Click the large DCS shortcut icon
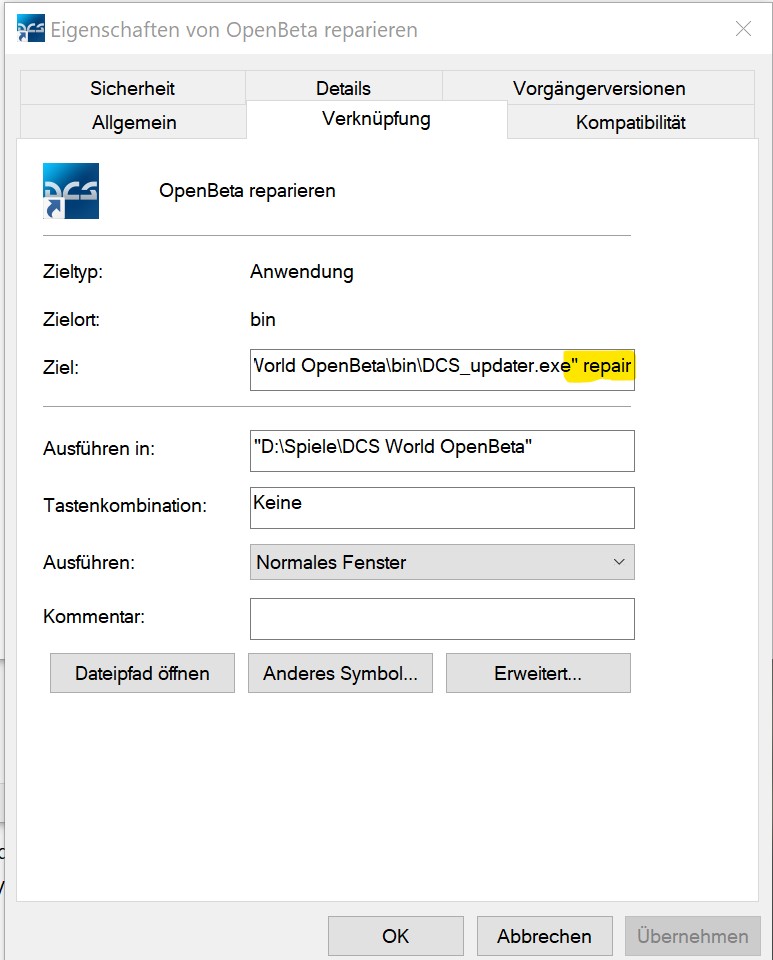Image resolution: width=773 pixels, height=960 pixels. (x=71, y=191)
